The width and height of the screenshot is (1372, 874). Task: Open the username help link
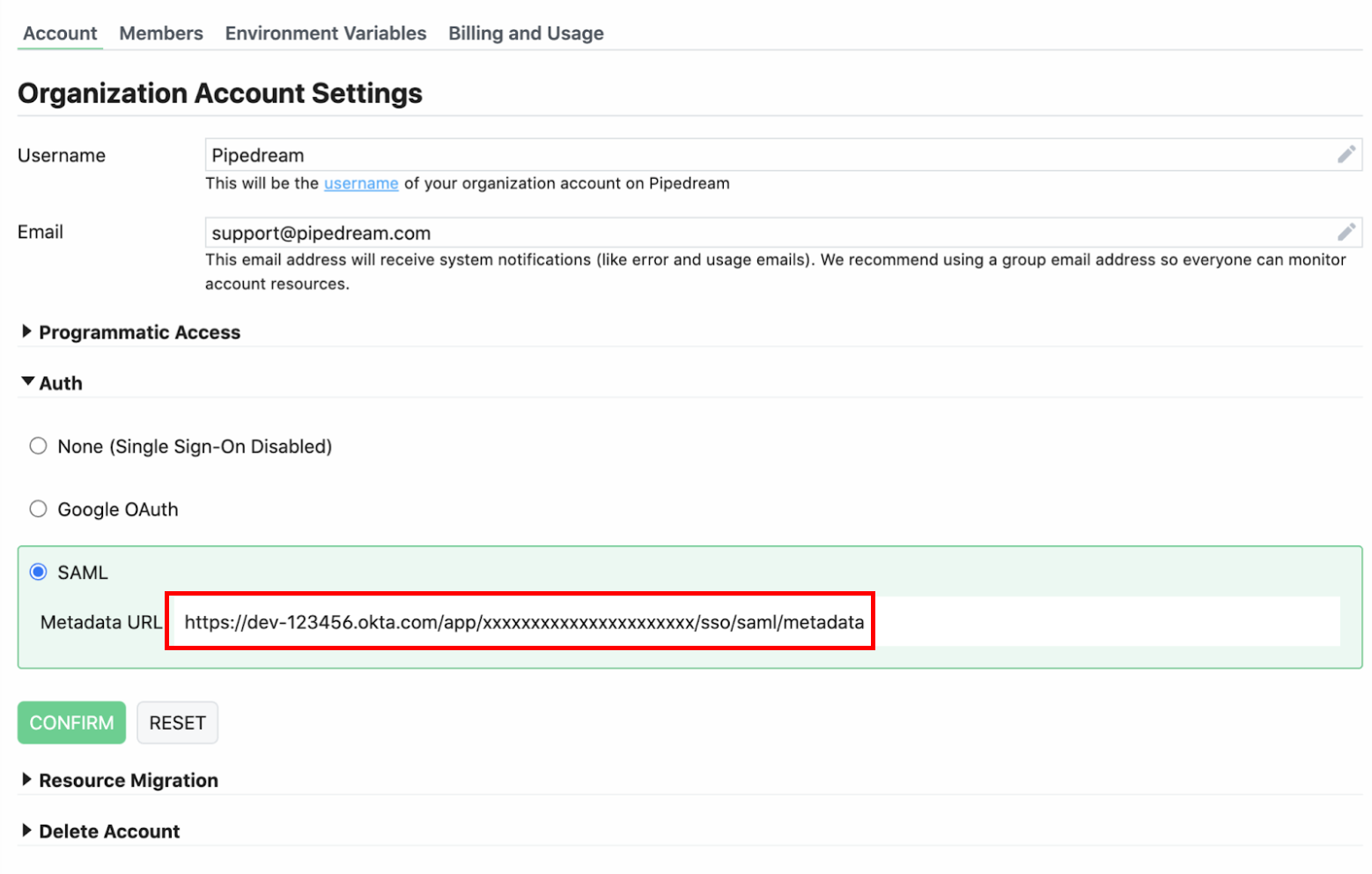361,183
